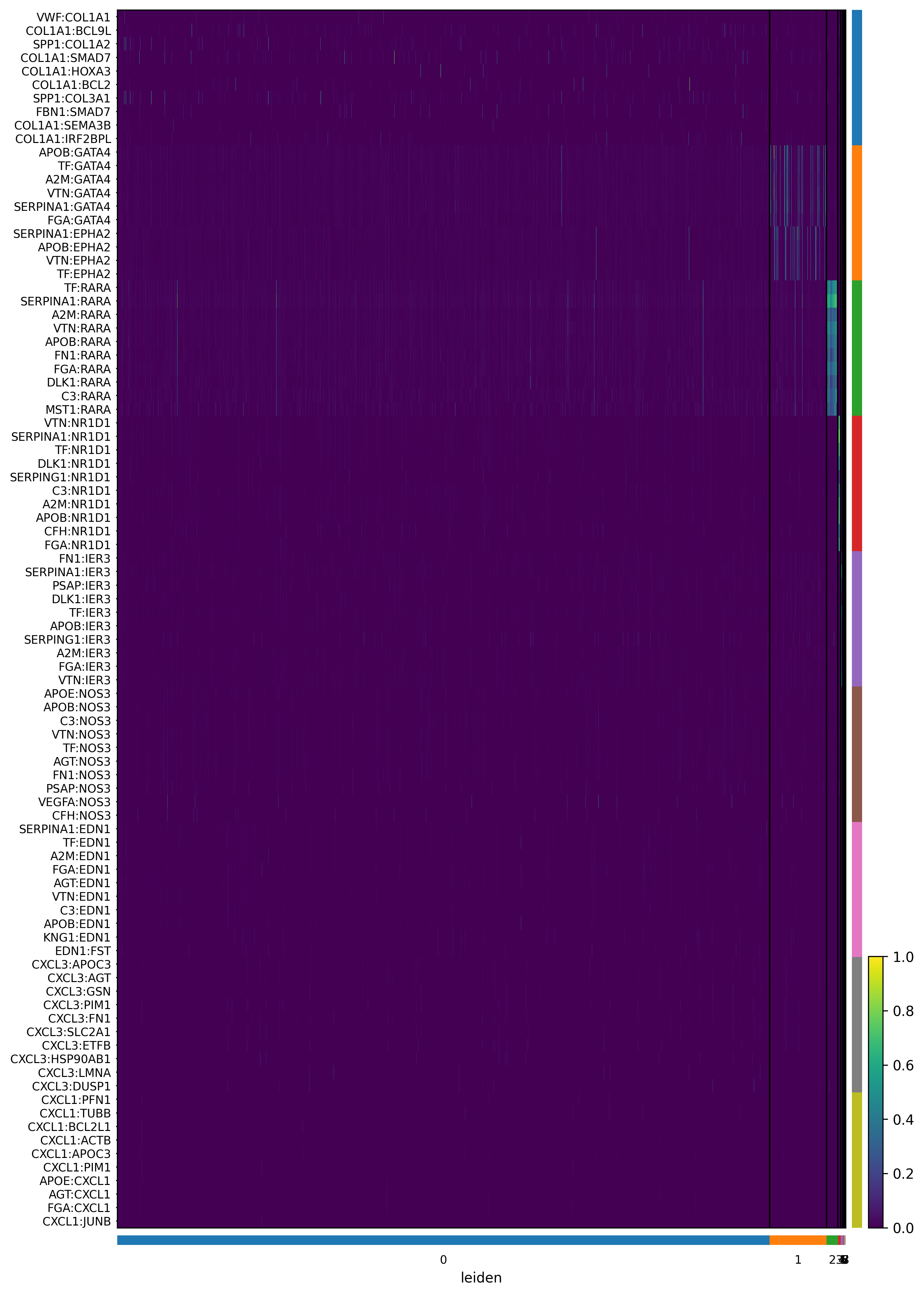
Task: Click the CXCL3:HSP90AB1 label
Action: [60, 1059]
